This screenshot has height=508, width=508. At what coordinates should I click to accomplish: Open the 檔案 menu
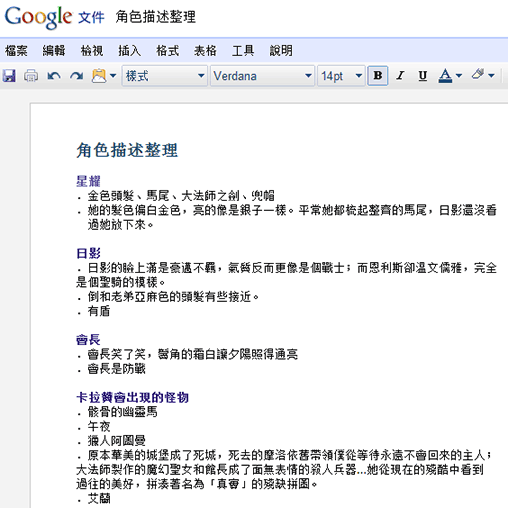[16, 51]
